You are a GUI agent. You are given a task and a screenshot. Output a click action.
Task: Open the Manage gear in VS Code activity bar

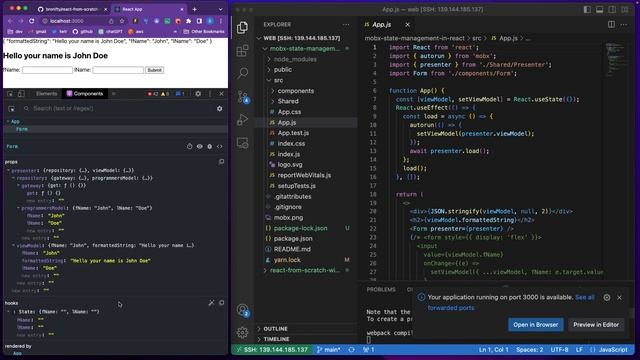pyautogui.click(x=242, y=333)
